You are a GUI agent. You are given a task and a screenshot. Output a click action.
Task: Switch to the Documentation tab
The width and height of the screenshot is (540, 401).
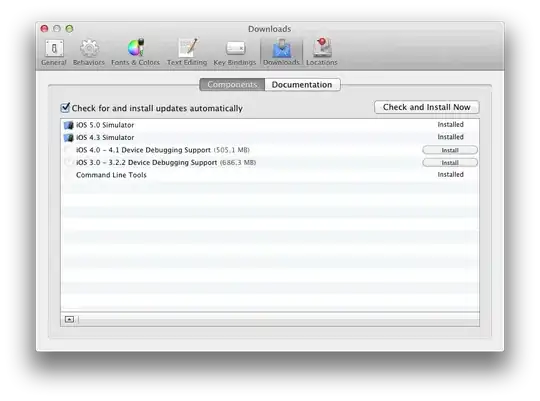pyautogui.click(x=302, y=84)
